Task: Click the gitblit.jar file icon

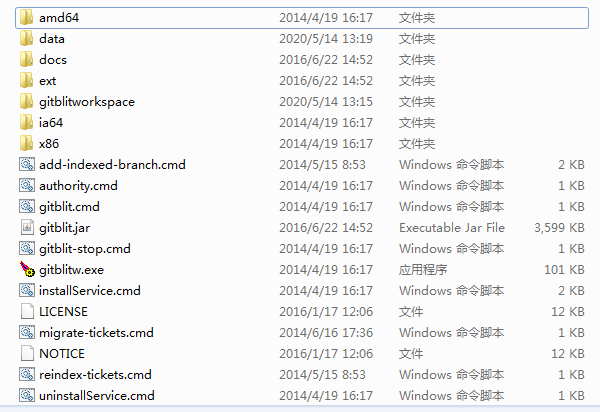Action: (27, 228)
